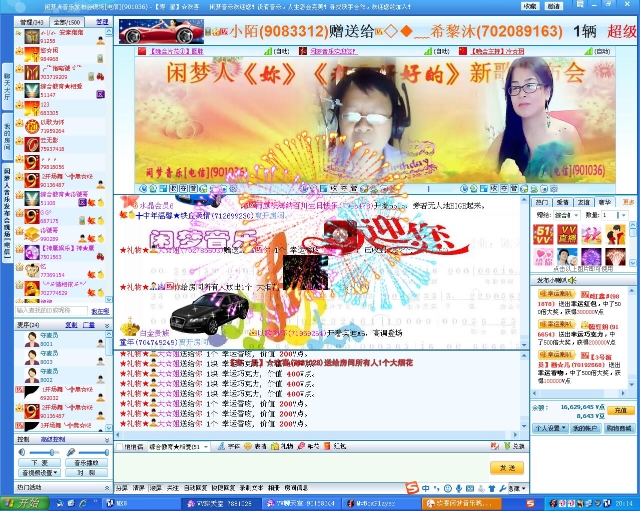
Task: Click the 发送 send button
Action: 505,468
